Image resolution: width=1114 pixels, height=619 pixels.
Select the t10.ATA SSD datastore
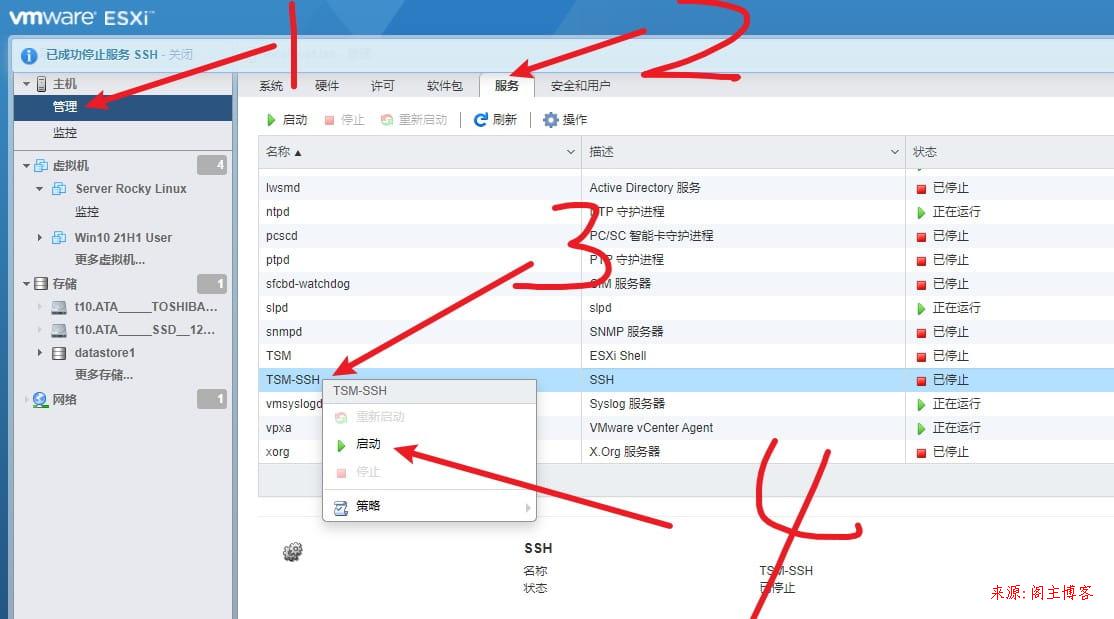coord(144,330)
